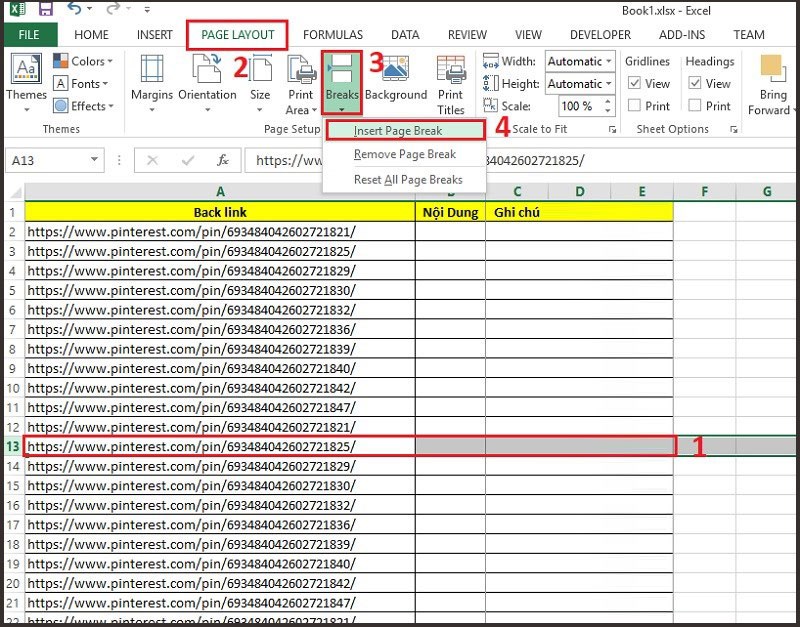Confirm the formula bar entry

coord(188,160)
